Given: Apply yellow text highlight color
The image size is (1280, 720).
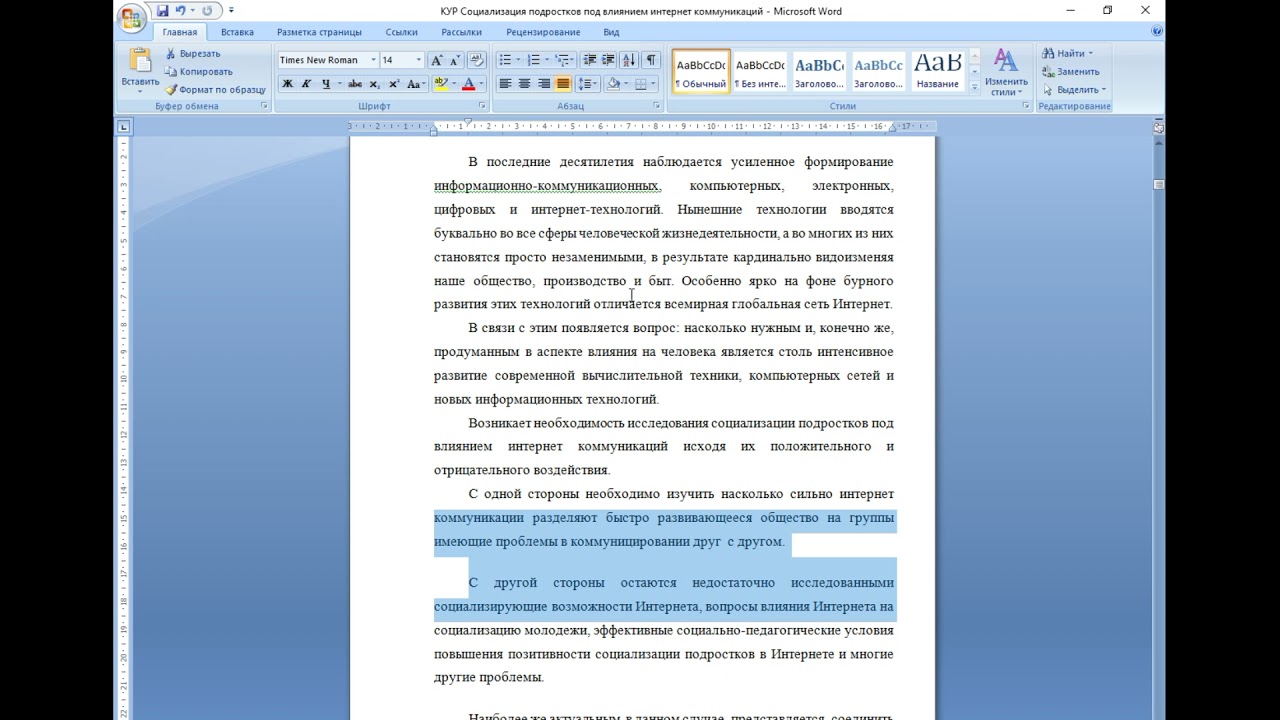Looking at the screenshot, I should [x=440, y=84].
